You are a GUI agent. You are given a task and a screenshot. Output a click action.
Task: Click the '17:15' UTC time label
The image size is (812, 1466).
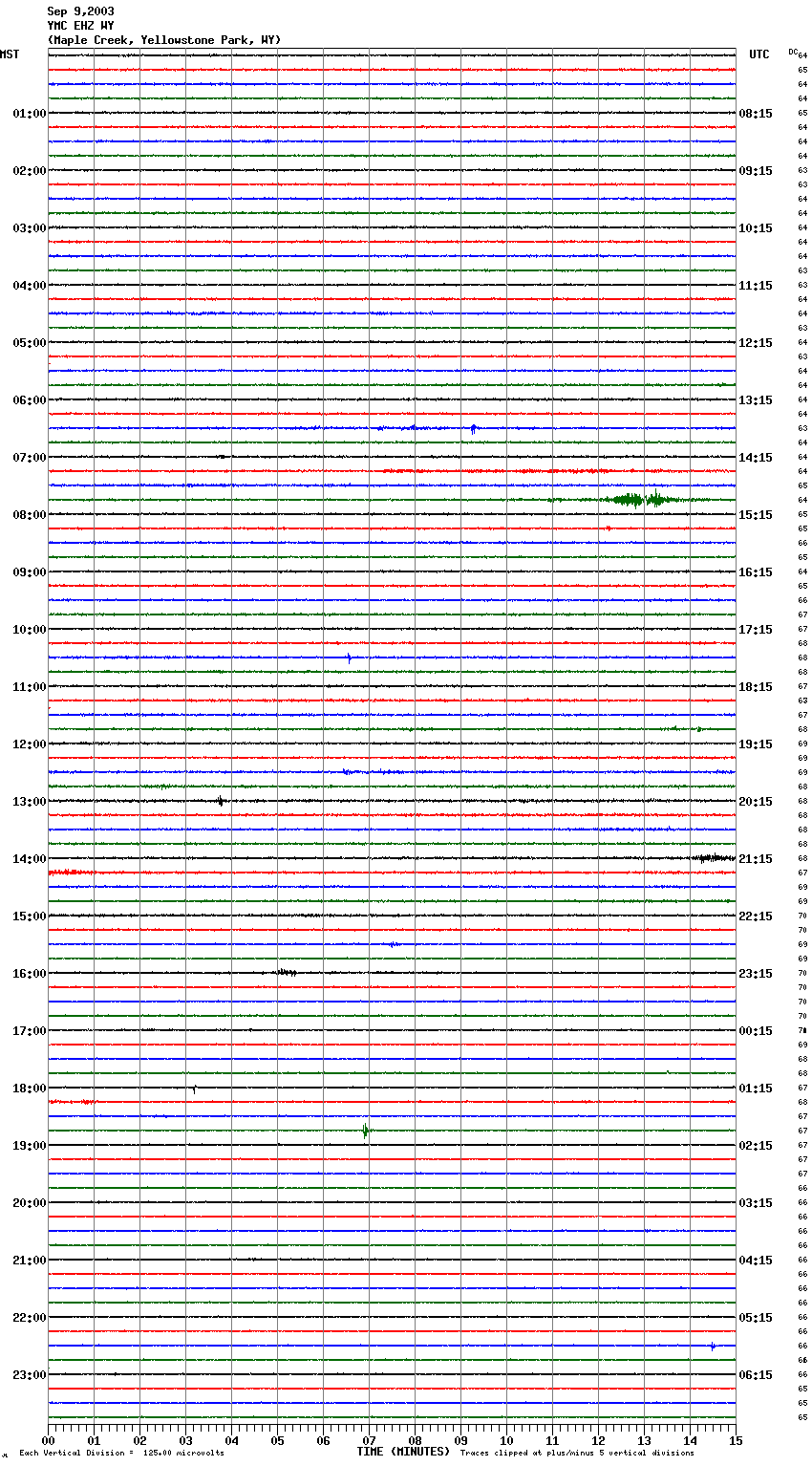756,630
